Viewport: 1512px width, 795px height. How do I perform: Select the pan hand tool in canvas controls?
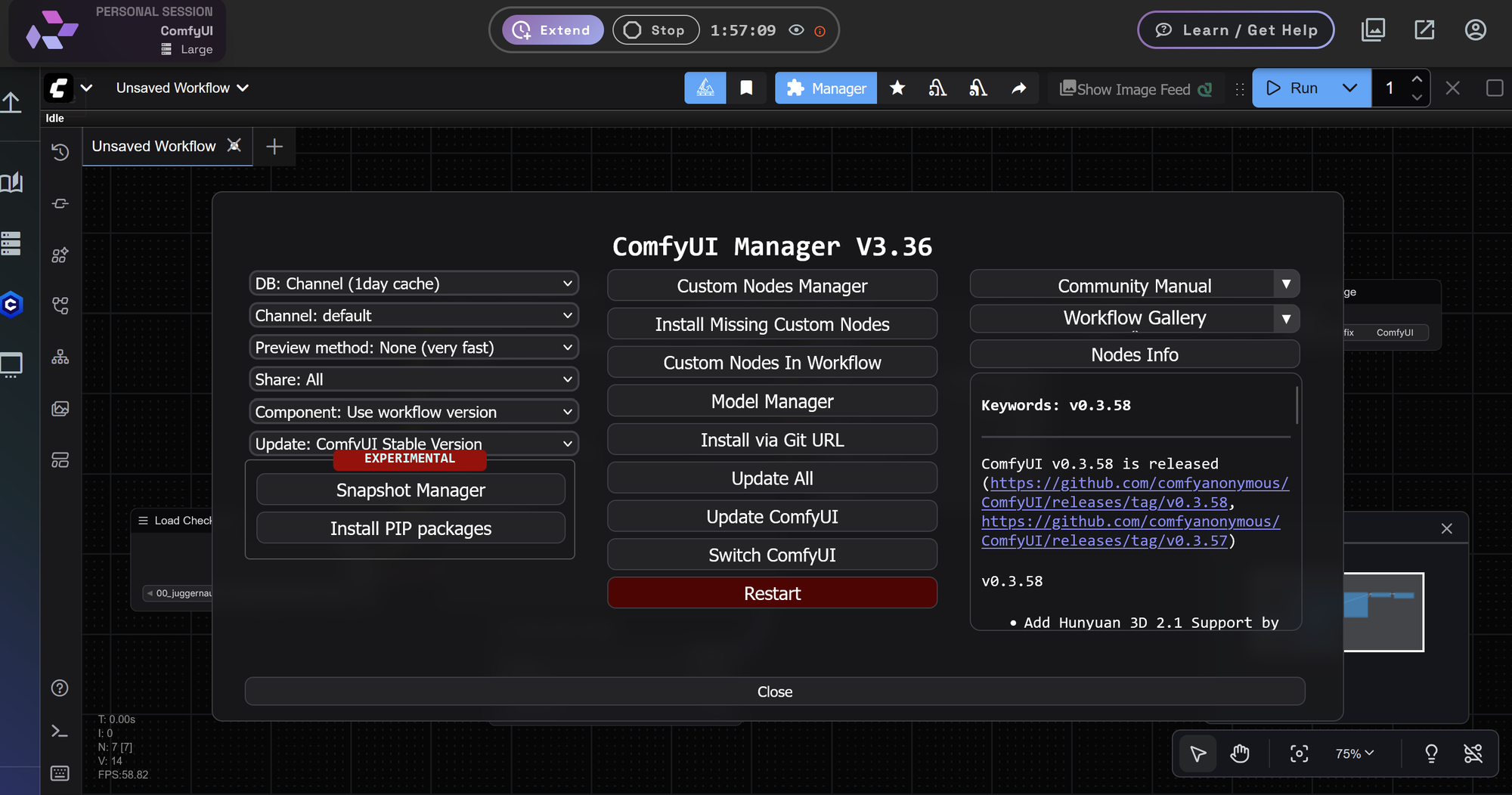[1239, 753]
